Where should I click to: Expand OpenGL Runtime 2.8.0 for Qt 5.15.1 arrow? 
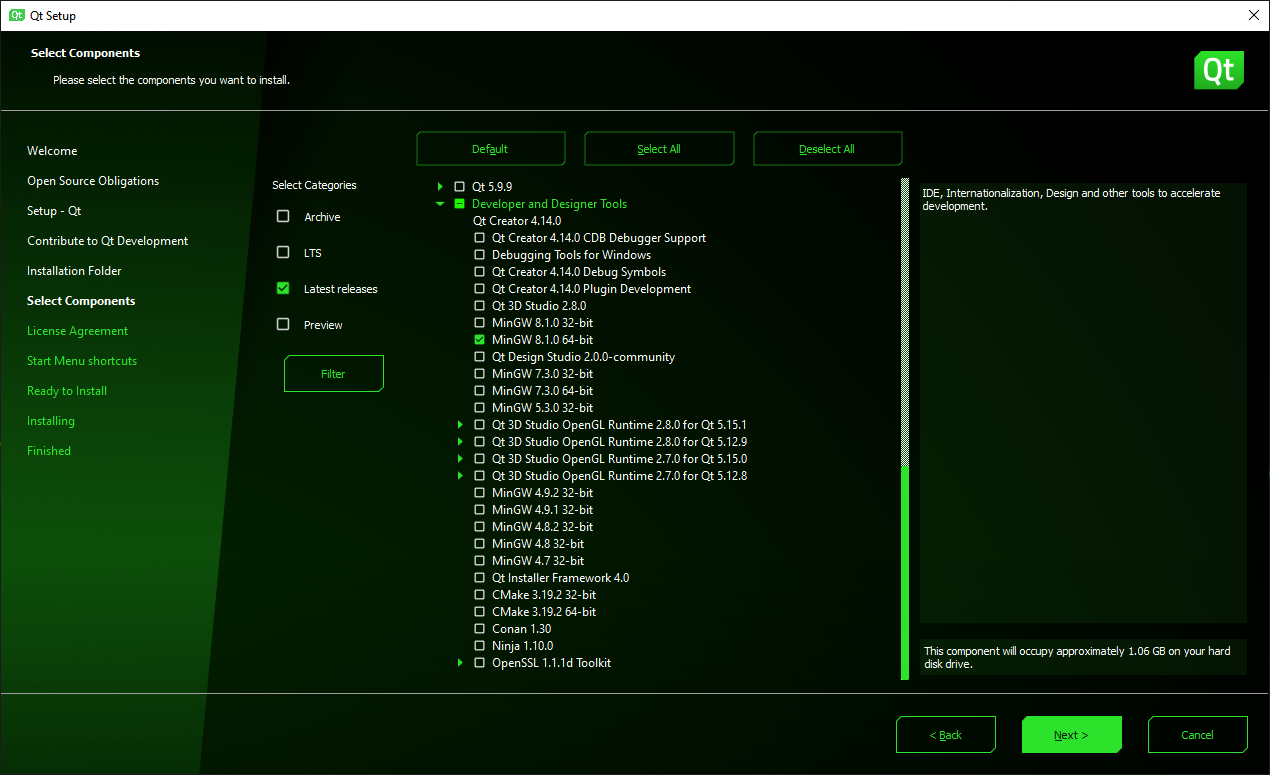click(460, 425)
